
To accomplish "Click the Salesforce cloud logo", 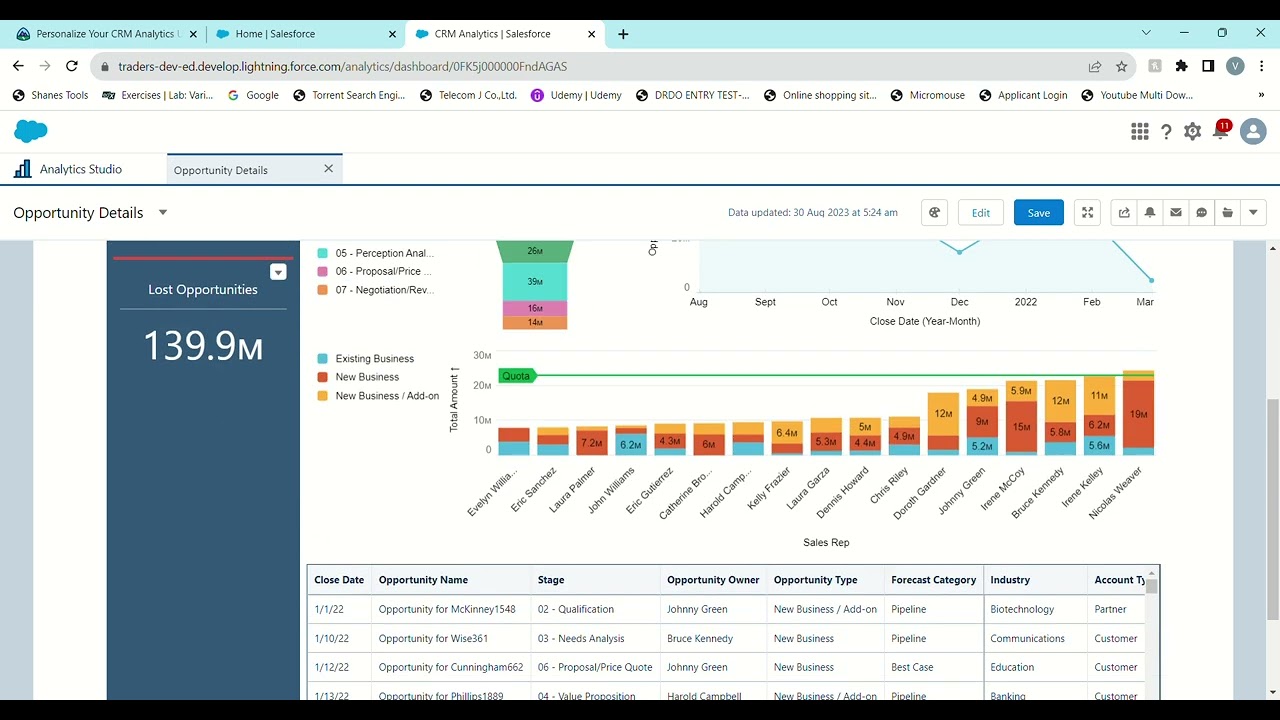I will [31, 131].
